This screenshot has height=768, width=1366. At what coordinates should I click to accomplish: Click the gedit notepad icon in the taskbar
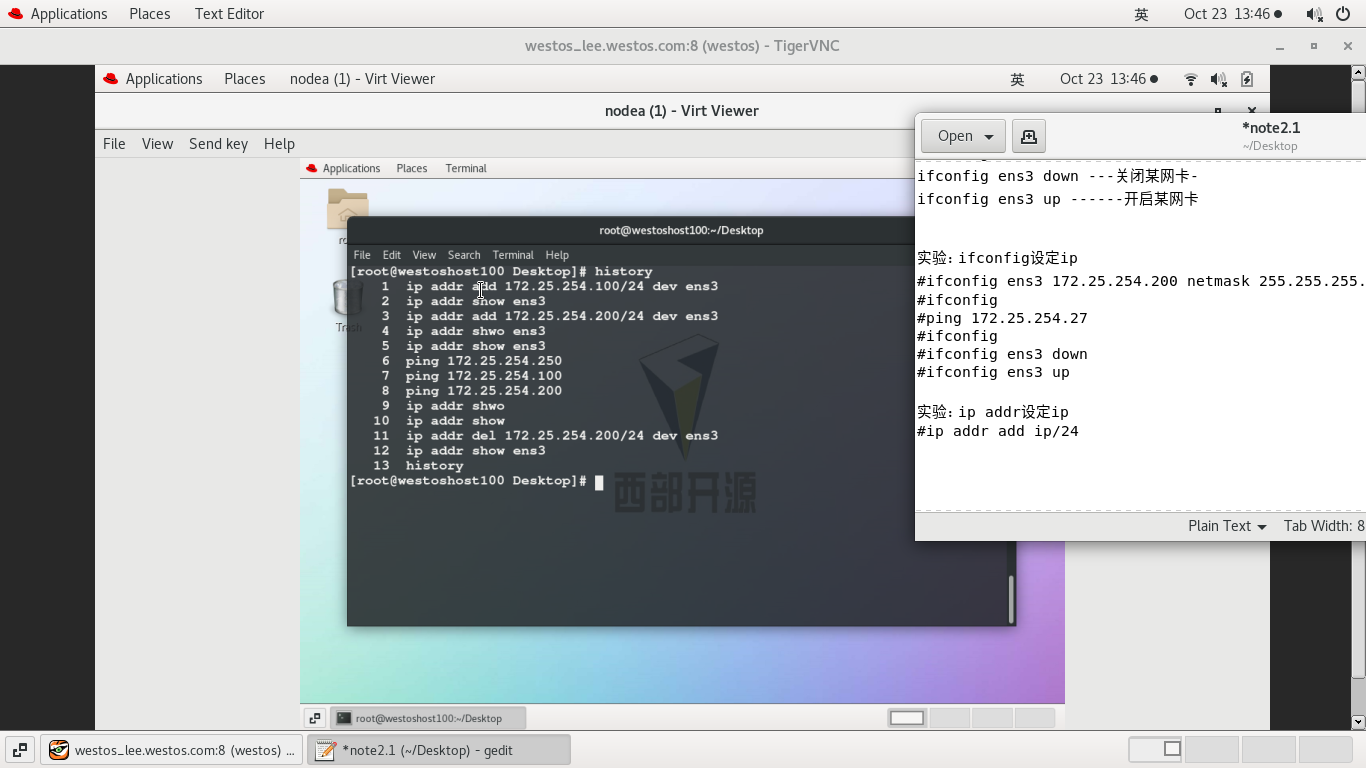[x=325, y=749]
